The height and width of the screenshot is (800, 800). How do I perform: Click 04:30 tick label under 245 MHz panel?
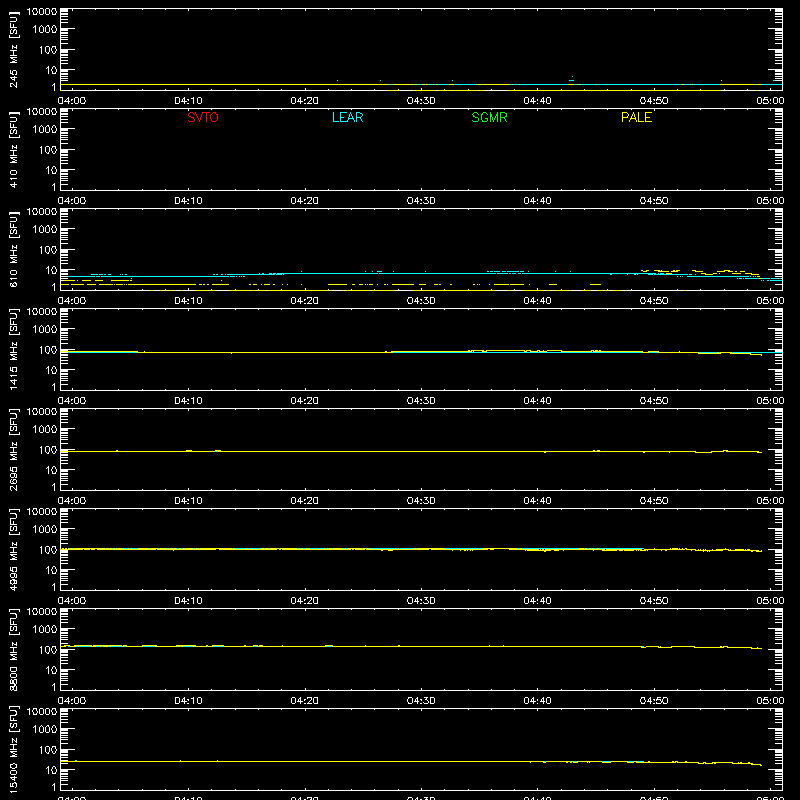421,101
